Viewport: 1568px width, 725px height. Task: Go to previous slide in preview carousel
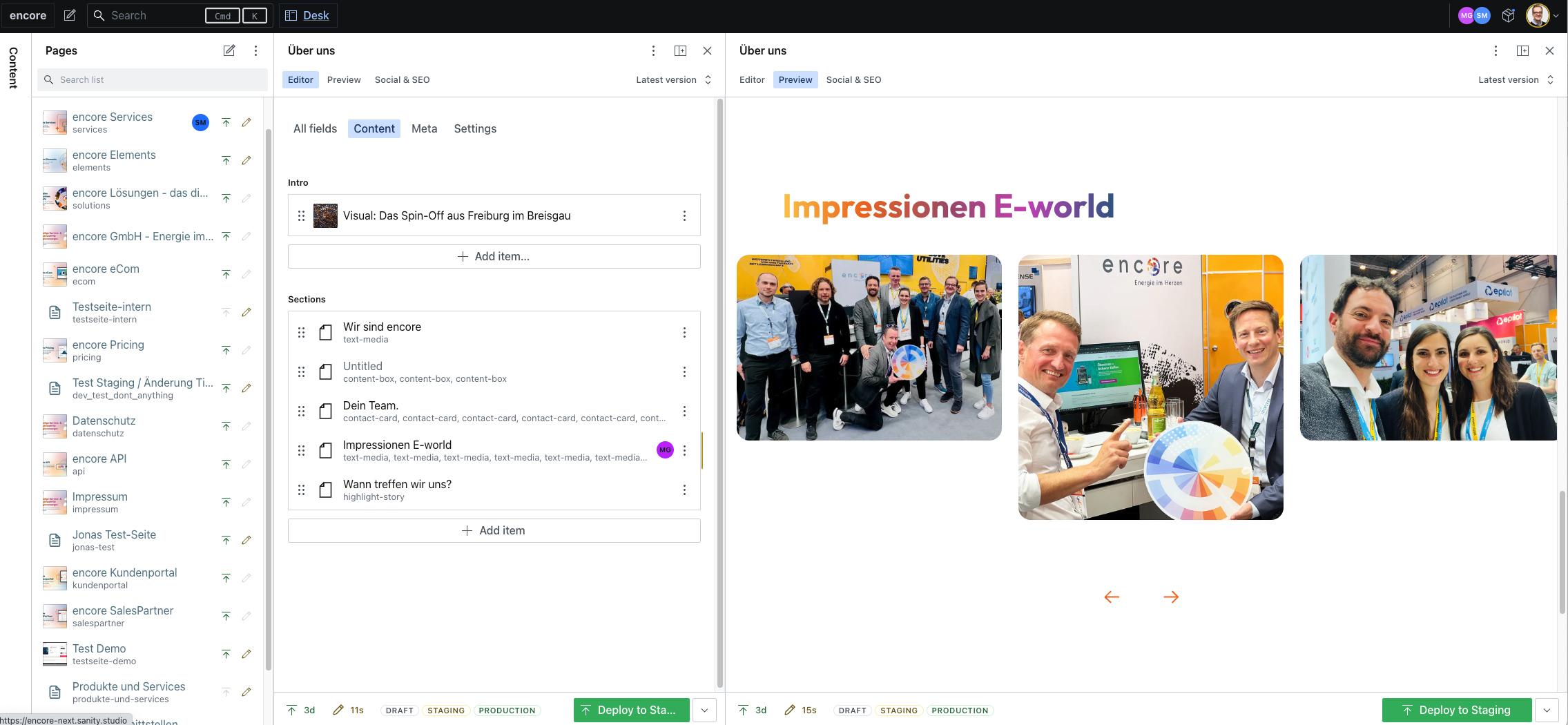(x=1112, y=597)
